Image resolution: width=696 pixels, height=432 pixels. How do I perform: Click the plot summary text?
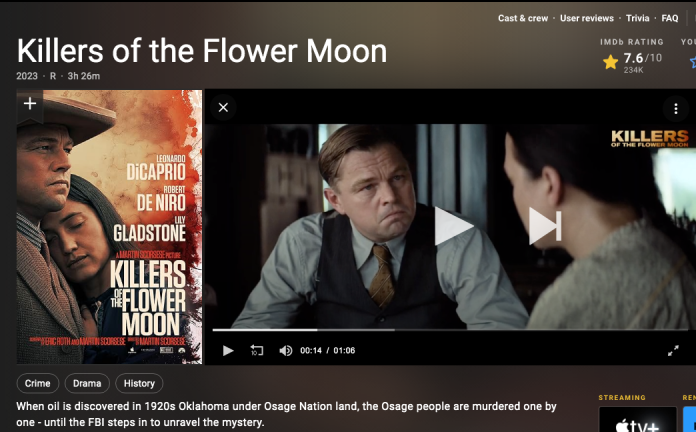[x=286, y=414]
